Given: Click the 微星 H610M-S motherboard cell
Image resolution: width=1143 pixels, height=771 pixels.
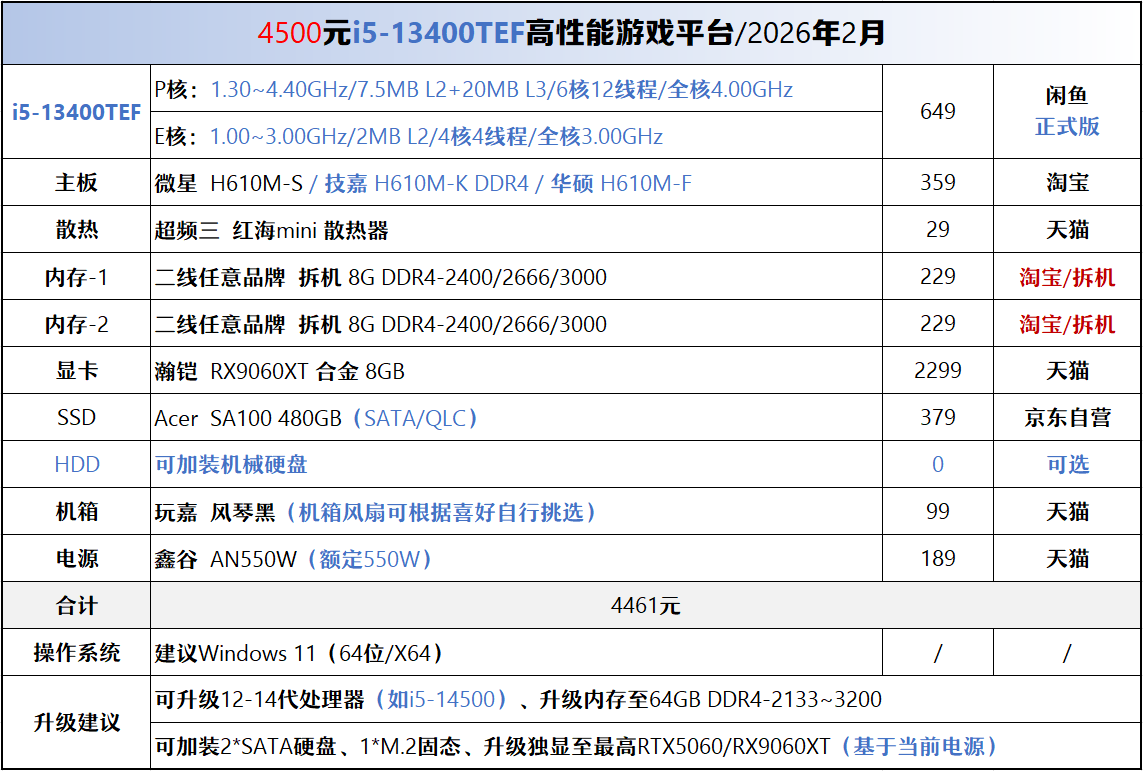Looking at the screenshot, I should [x=516, y=182].
